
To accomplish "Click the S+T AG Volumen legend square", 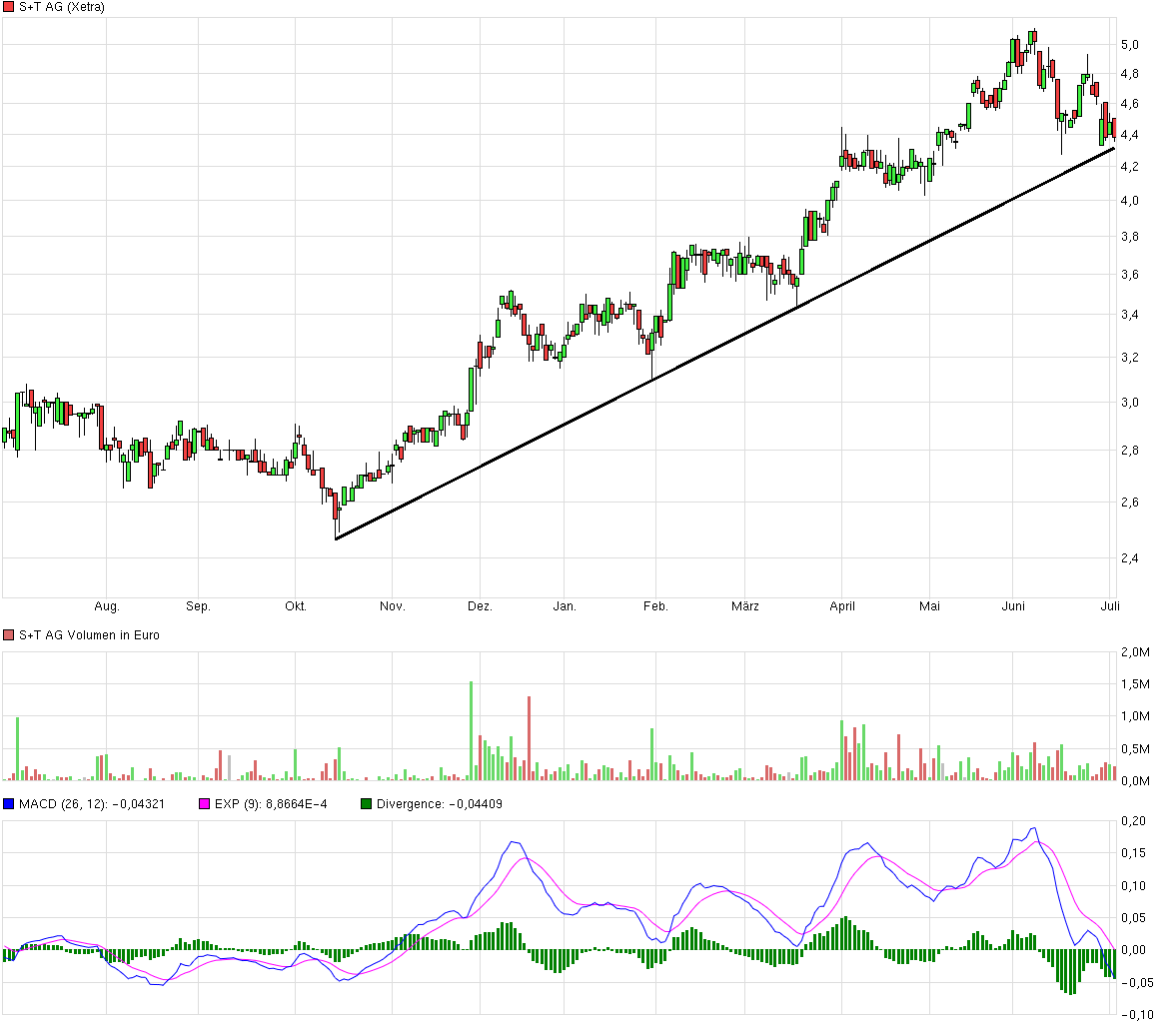I will tap(9, 634).
